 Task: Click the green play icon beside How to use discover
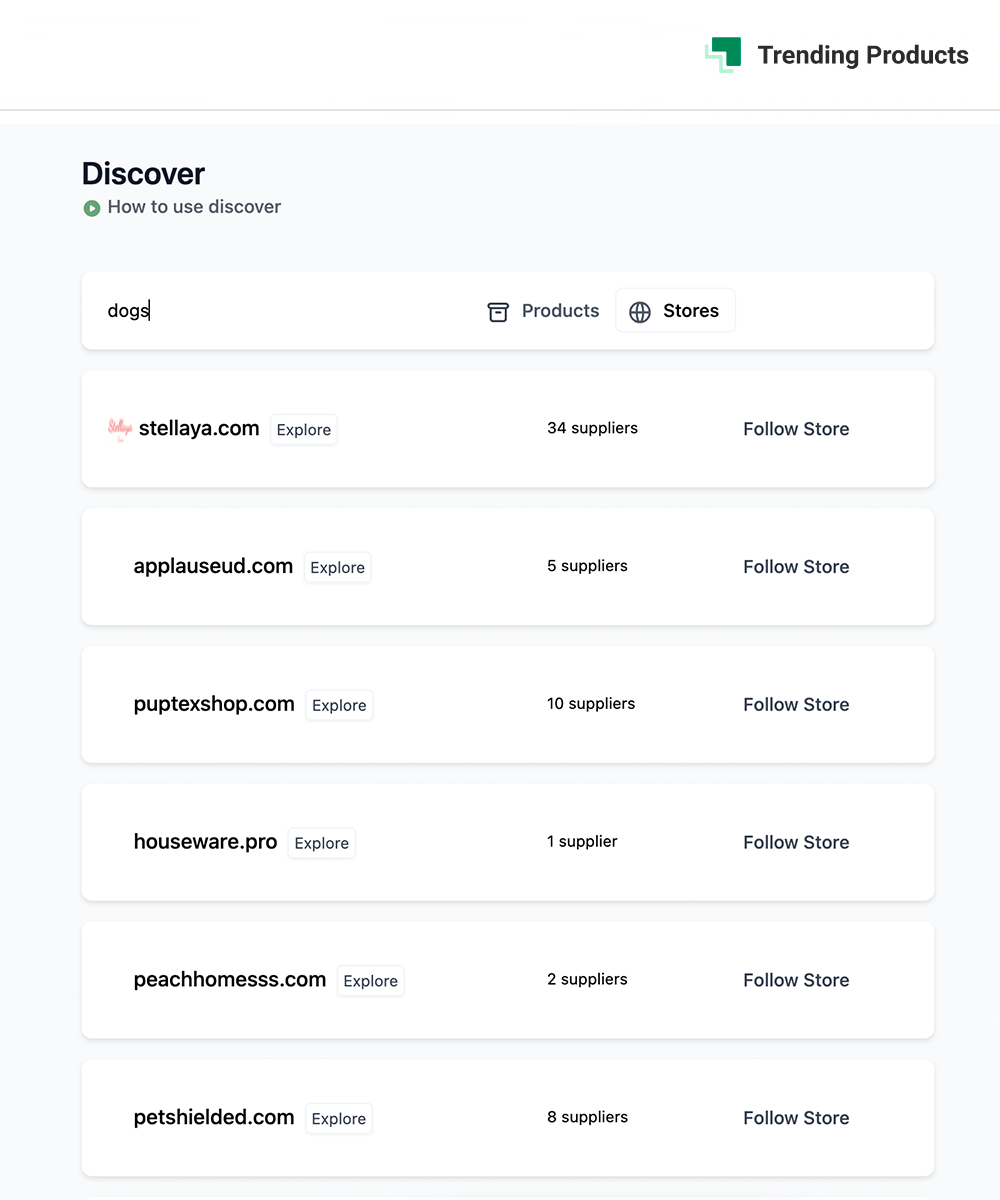92,208
